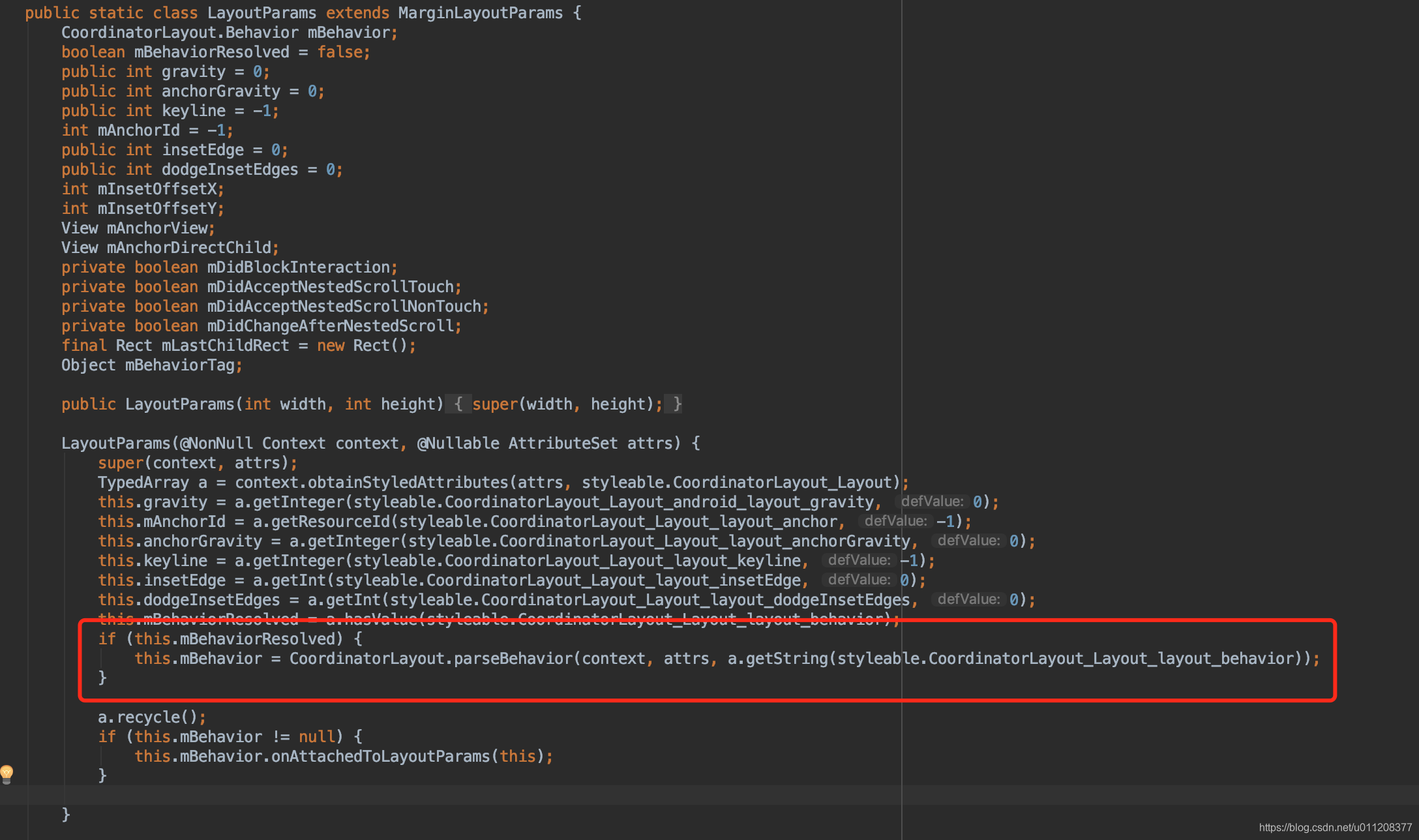Image resolution: width=1419 pixels, height=840 pixels.
Task: Click 'mAnchorDirectChild' field
Action: (189, 248)
